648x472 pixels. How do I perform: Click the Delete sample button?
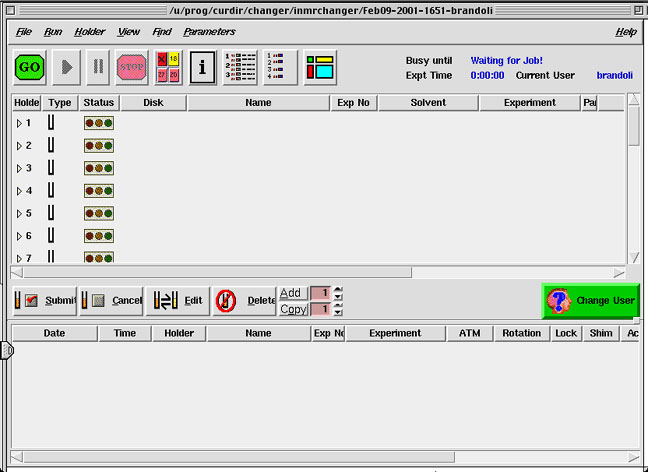244,300
